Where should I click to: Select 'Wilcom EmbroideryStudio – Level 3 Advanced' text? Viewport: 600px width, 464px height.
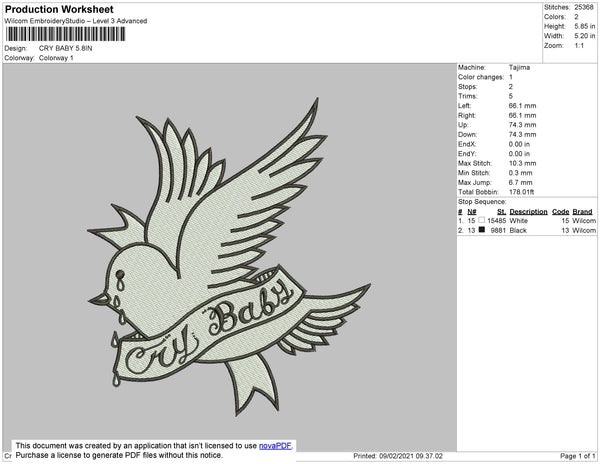76,21
